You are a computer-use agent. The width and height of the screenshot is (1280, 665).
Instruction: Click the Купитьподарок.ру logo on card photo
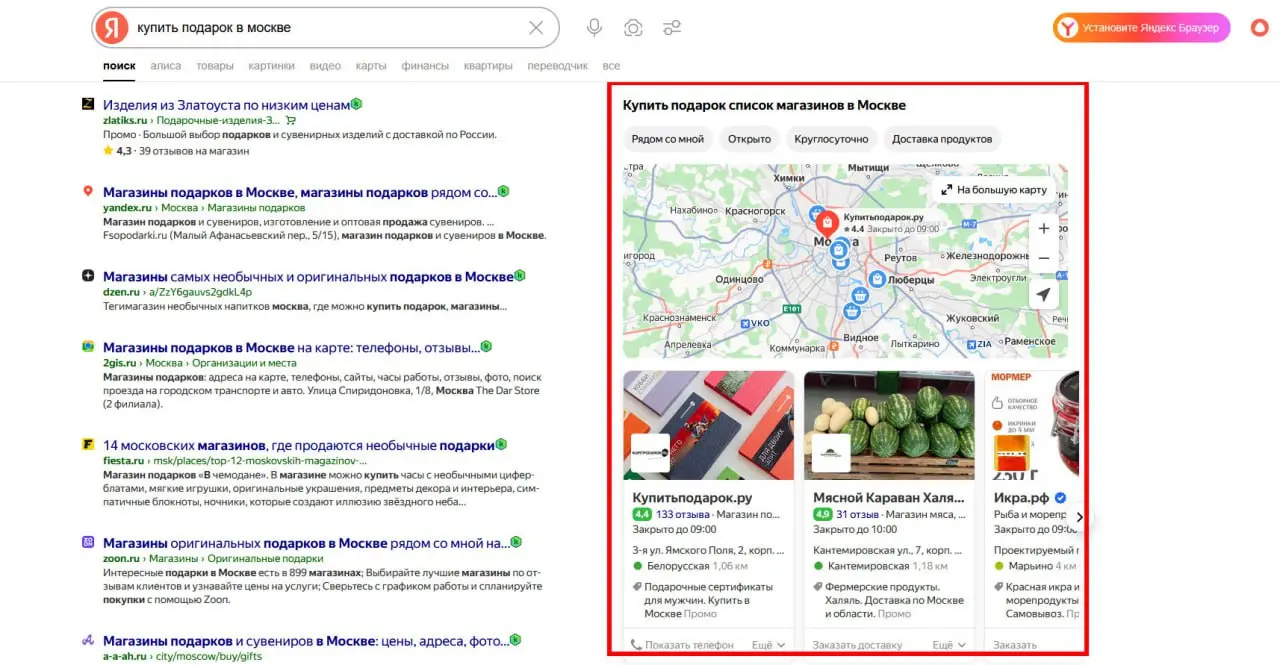point(650,452)
